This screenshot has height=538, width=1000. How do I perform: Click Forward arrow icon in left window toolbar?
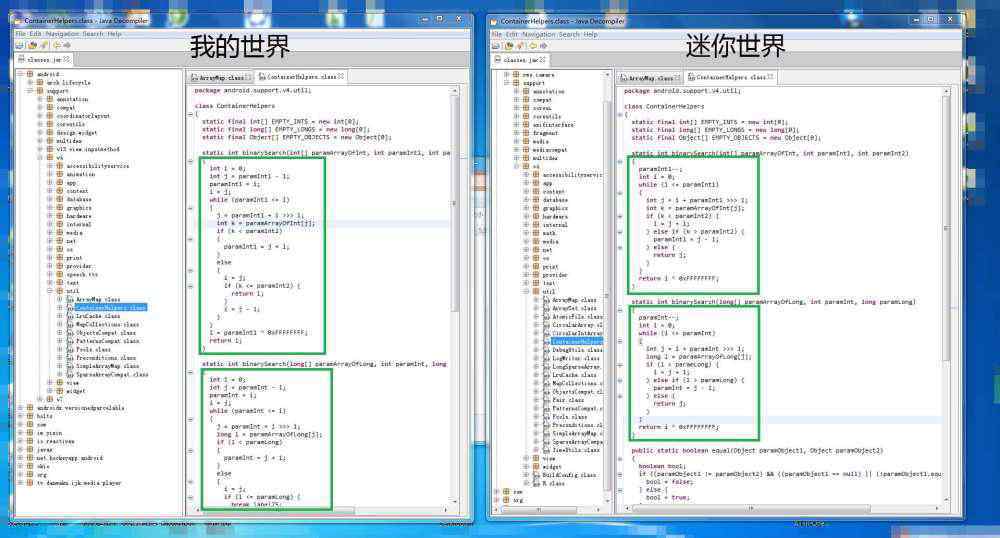(67, 45)
